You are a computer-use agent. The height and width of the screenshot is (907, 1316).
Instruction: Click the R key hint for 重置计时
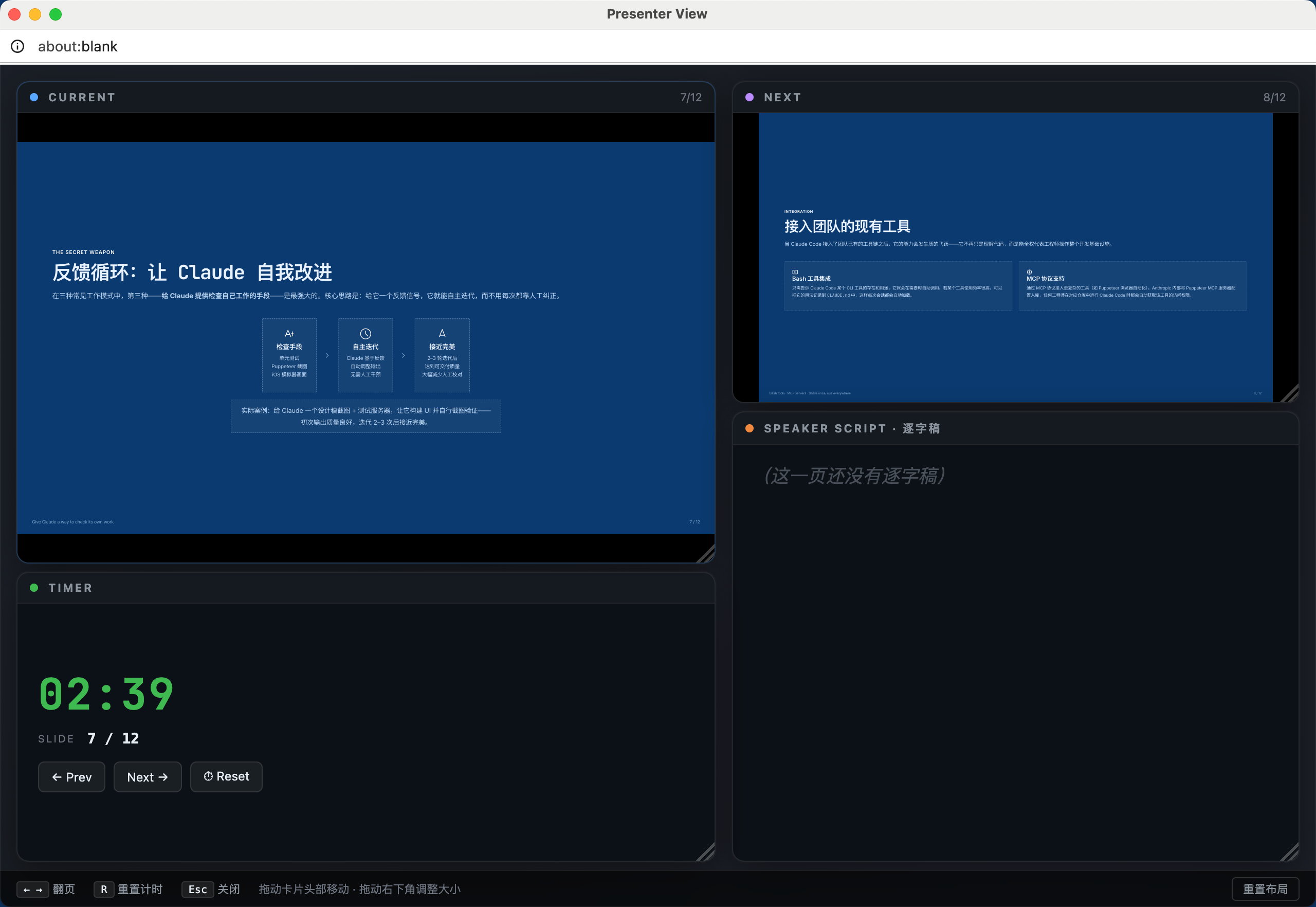(104, 890)
